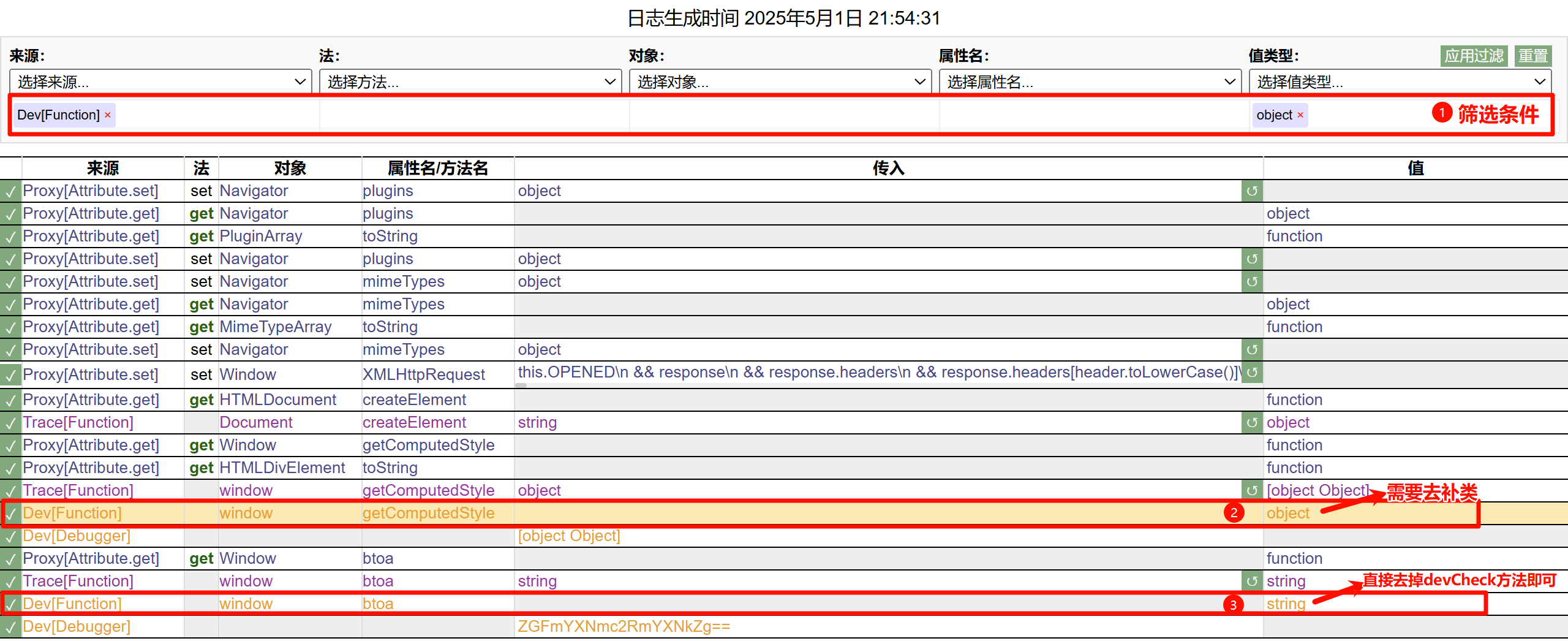Viewport: 1568px width, 641px height.
Task: Click horizontal scrollbar under XMLHttpRequest value
Action: 521,385
